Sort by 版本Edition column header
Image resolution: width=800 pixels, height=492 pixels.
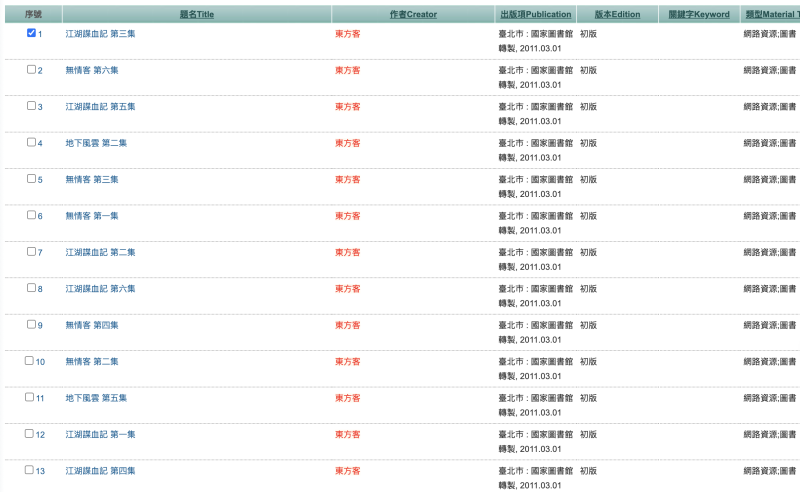619,15
